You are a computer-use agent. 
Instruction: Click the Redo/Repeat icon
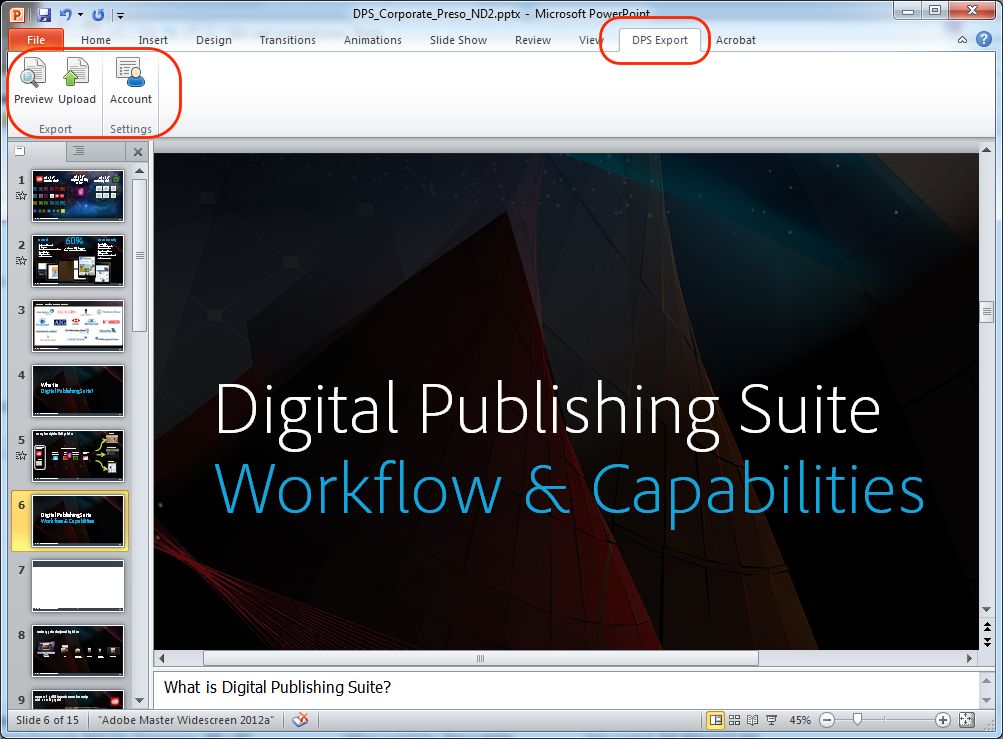pyautogui.click(x=98, y=14)
